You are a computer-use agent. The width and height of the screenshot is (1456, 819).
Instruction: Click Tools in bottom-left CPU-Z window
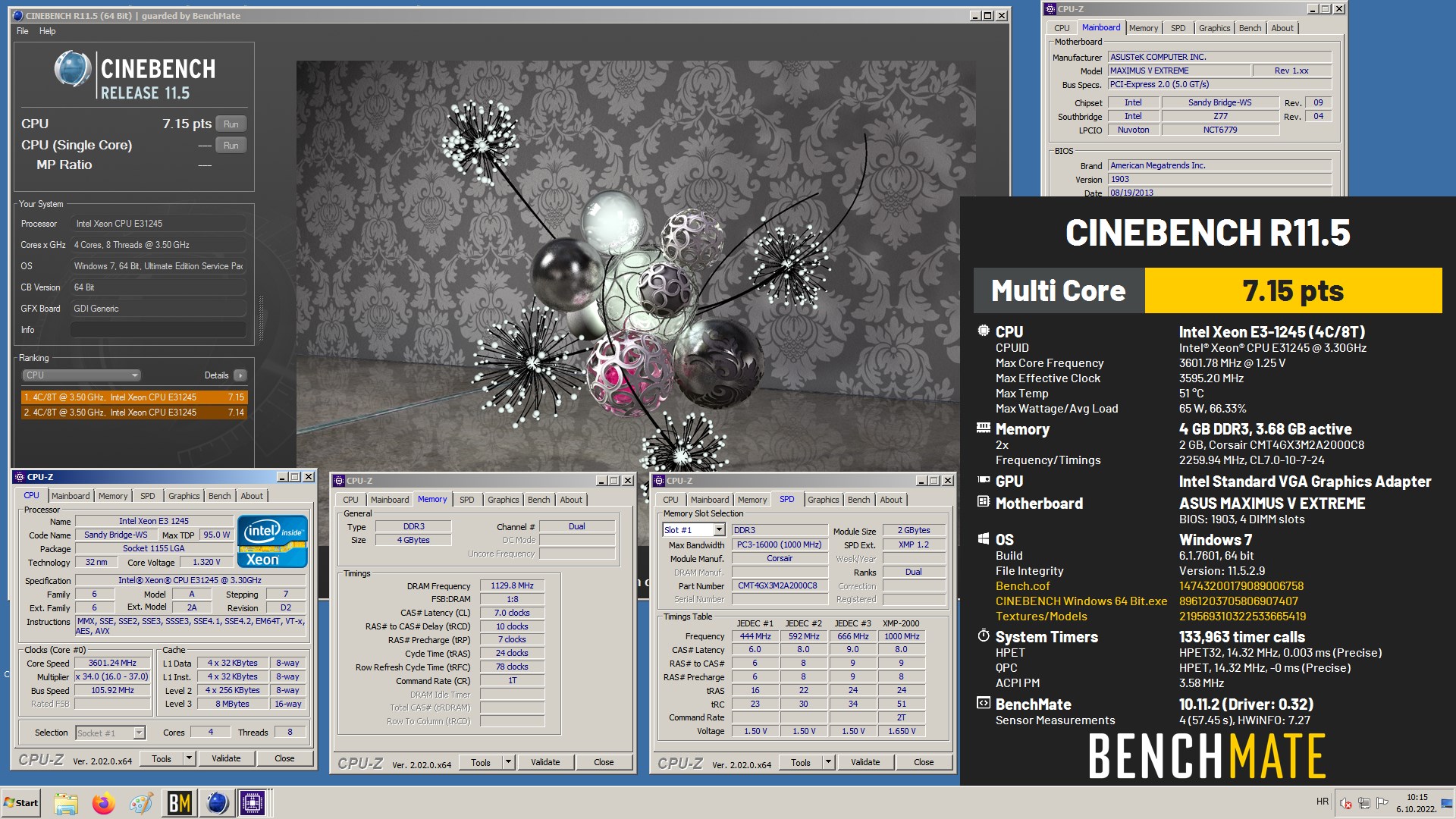(x=162, y=759)
